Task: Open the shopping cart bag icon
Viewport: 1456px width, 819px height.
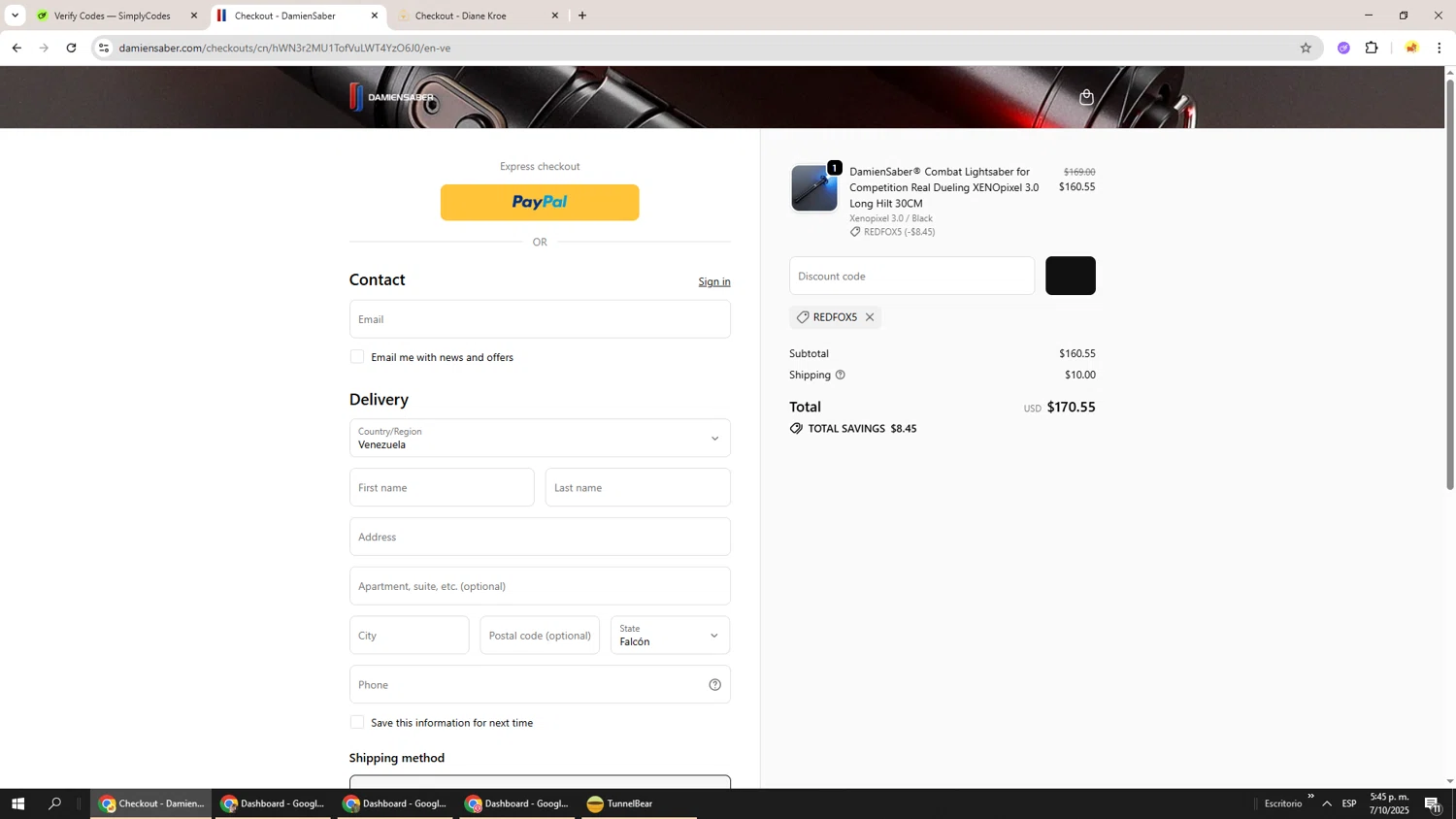Action: pyautogui.click(x=1086, y=97)
